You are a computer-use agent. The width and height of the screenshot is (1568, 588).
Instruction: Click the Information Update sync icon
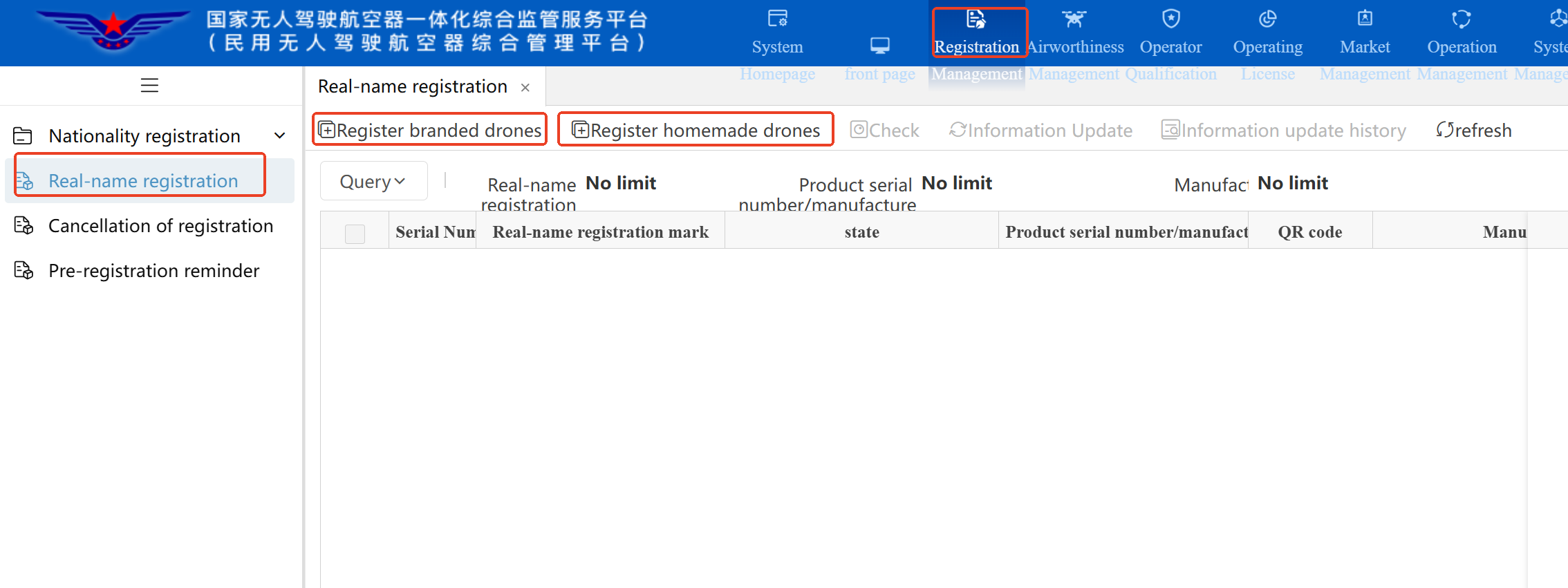tap(958, 129)
